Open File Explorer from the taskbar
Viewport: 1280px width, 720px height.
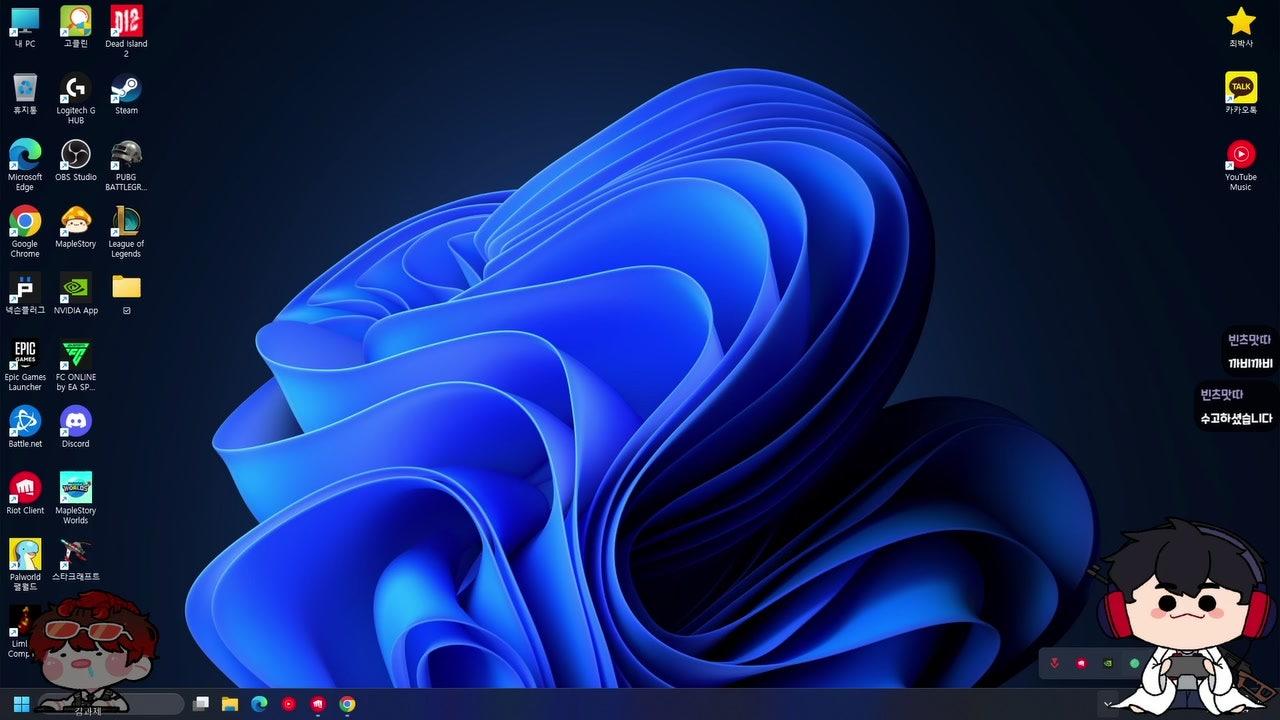click(230, 704)
